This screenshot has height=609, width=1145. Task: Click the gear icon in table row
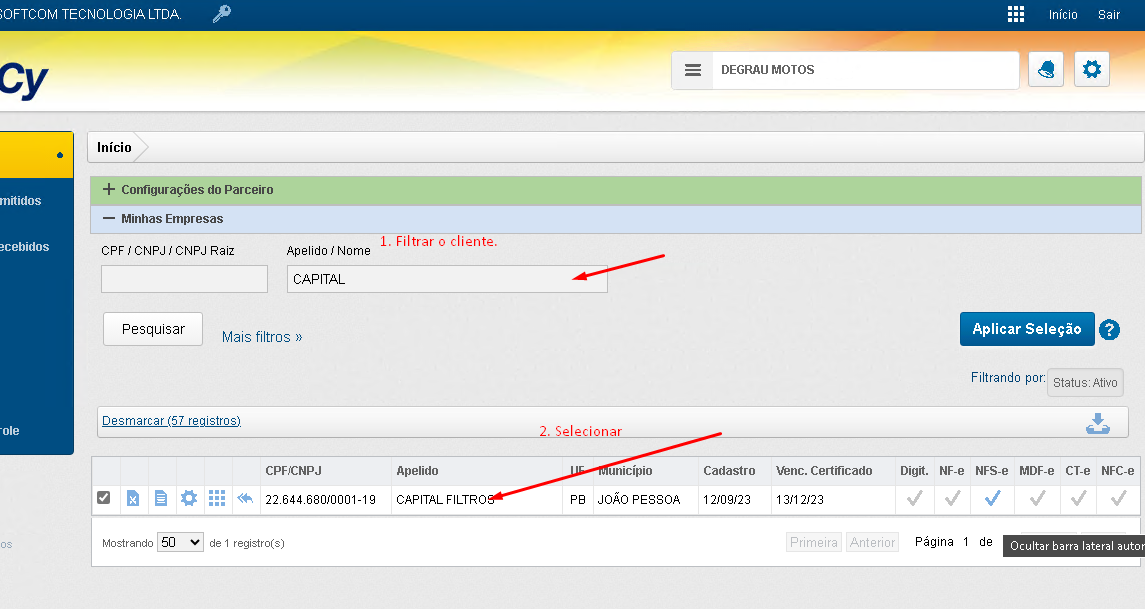tap(188, 499)
